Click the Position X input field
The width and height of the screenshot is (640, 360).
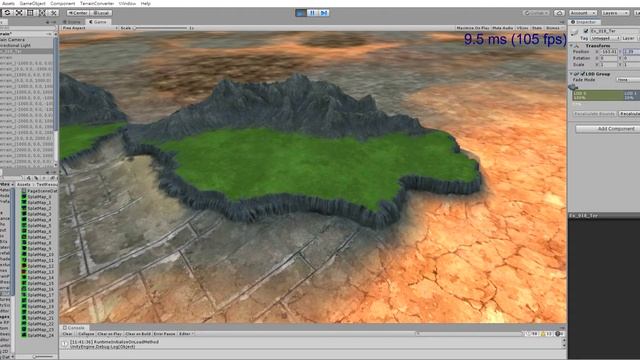[609, 52]
